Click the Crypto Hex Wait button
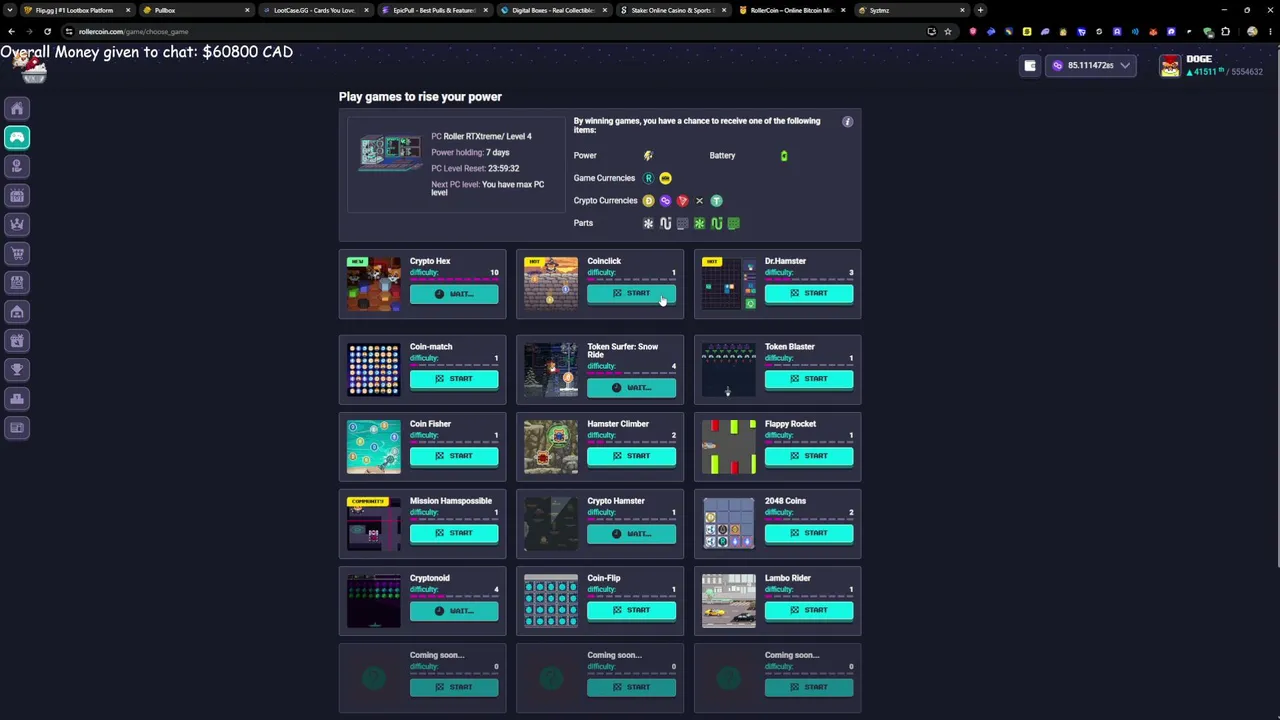Viewport: 1280px width, 720px height. (x=454, y=294)
